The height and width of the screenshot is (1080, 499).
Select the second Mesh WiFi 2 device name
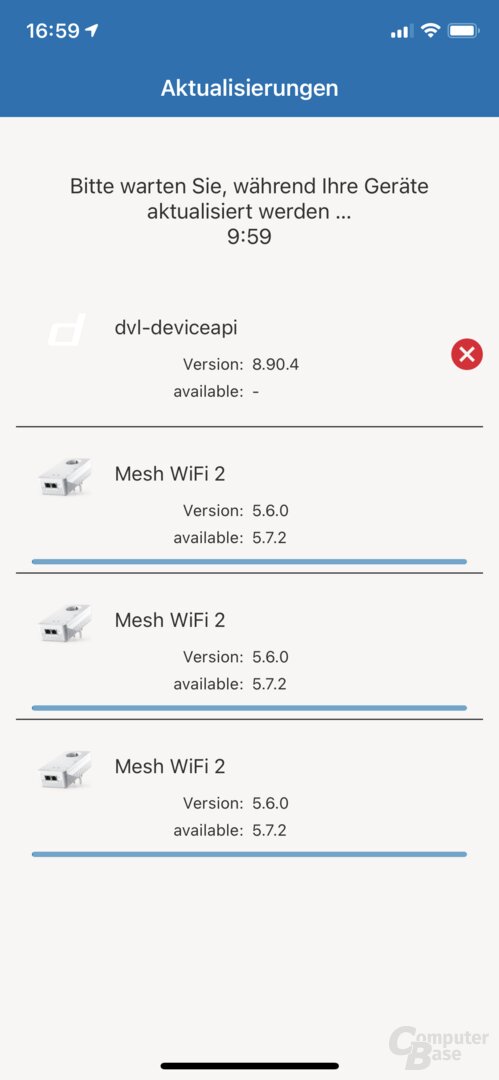click(x=170, y=620)
